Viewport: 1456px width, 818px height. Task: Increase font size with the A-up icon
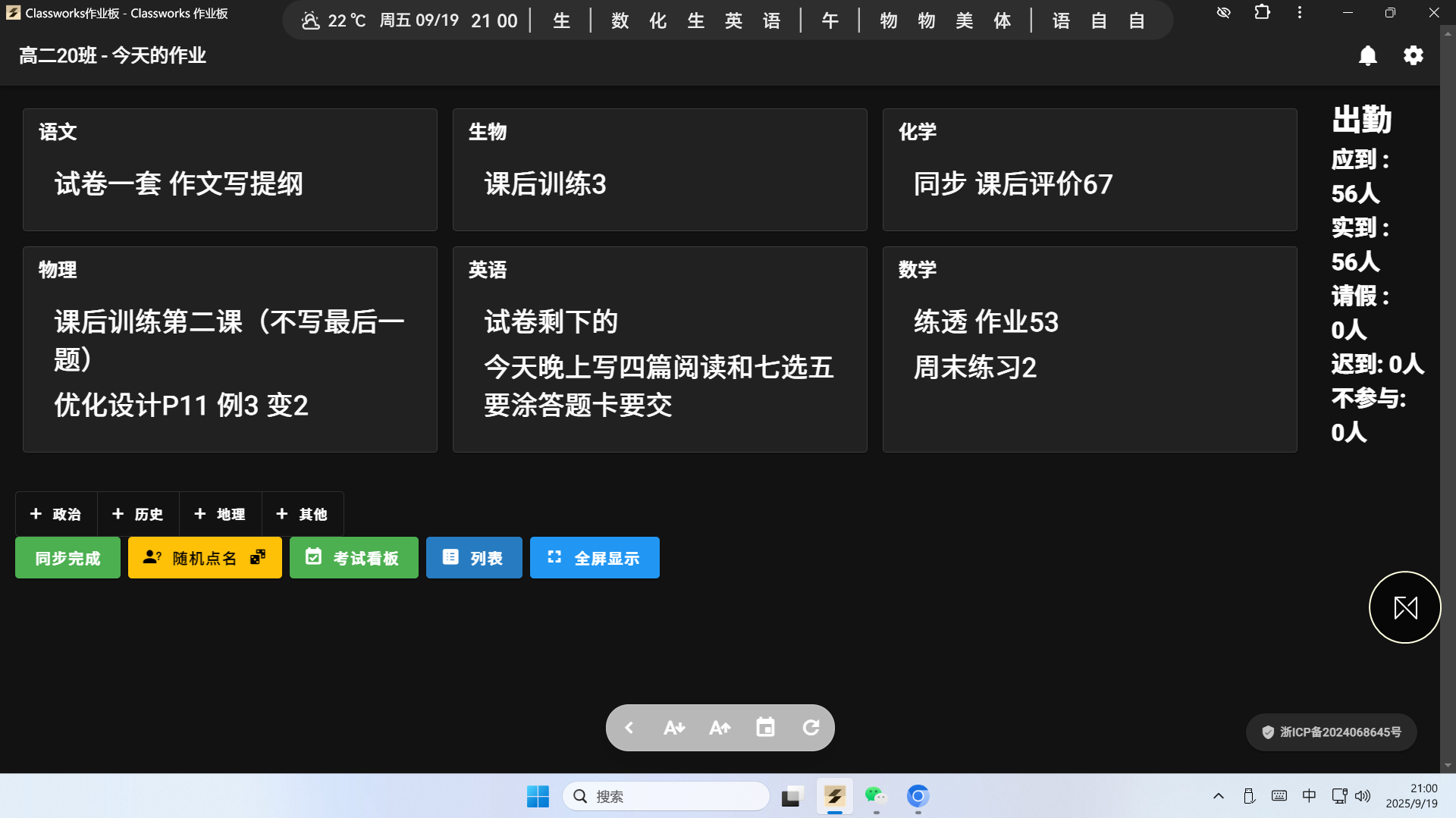coord(720,727)
